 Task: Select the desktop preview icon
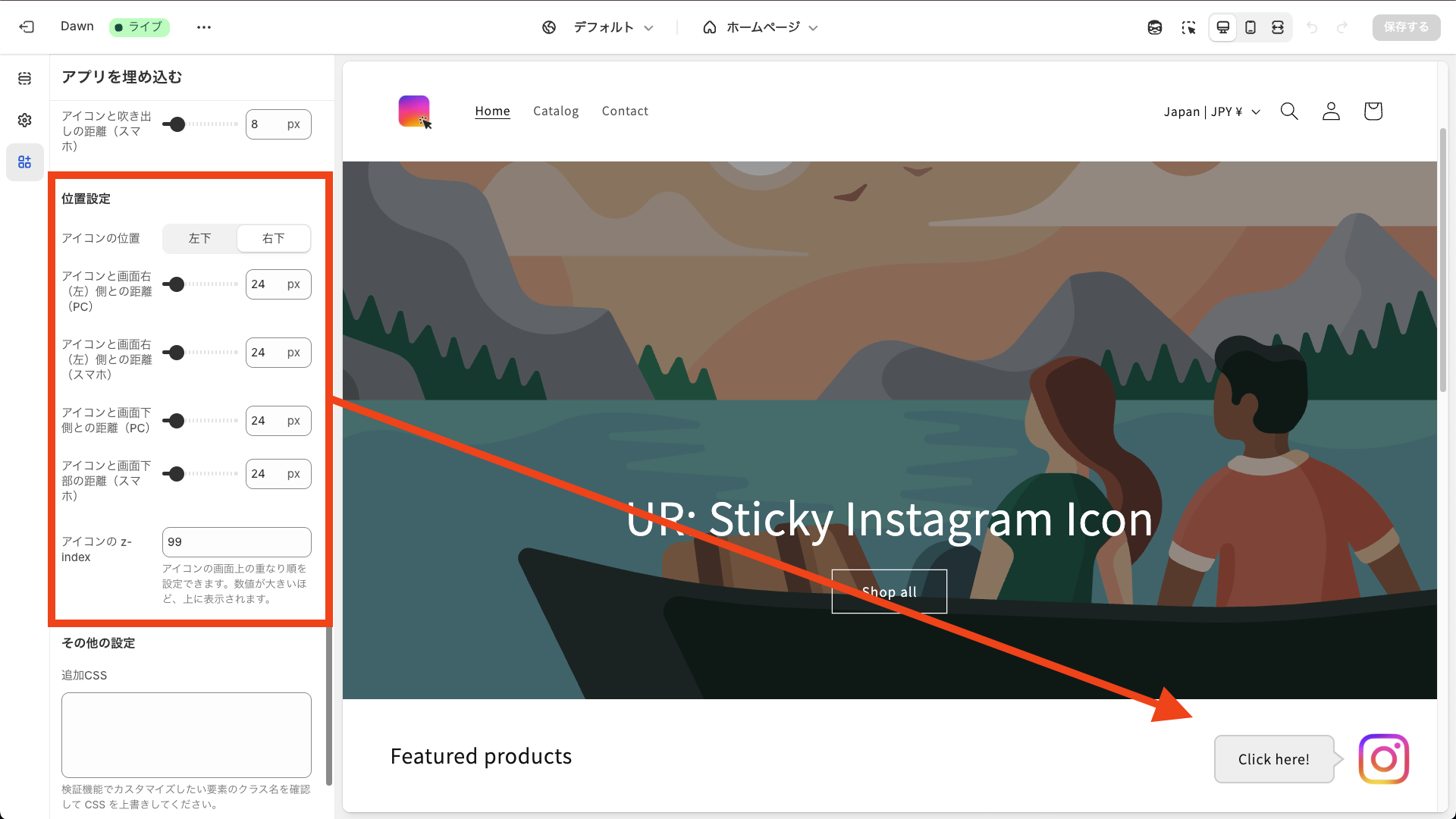click(x=1222, y=27)
